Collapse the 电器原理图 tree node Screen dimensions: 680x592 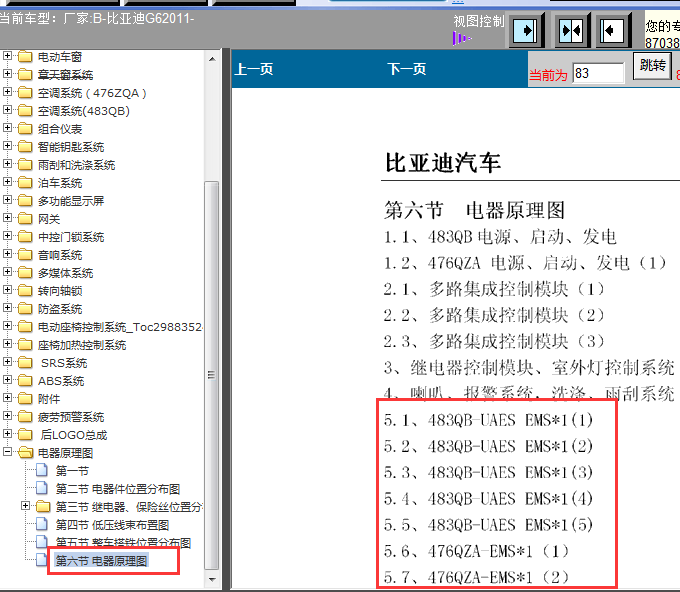pos(7,452)
